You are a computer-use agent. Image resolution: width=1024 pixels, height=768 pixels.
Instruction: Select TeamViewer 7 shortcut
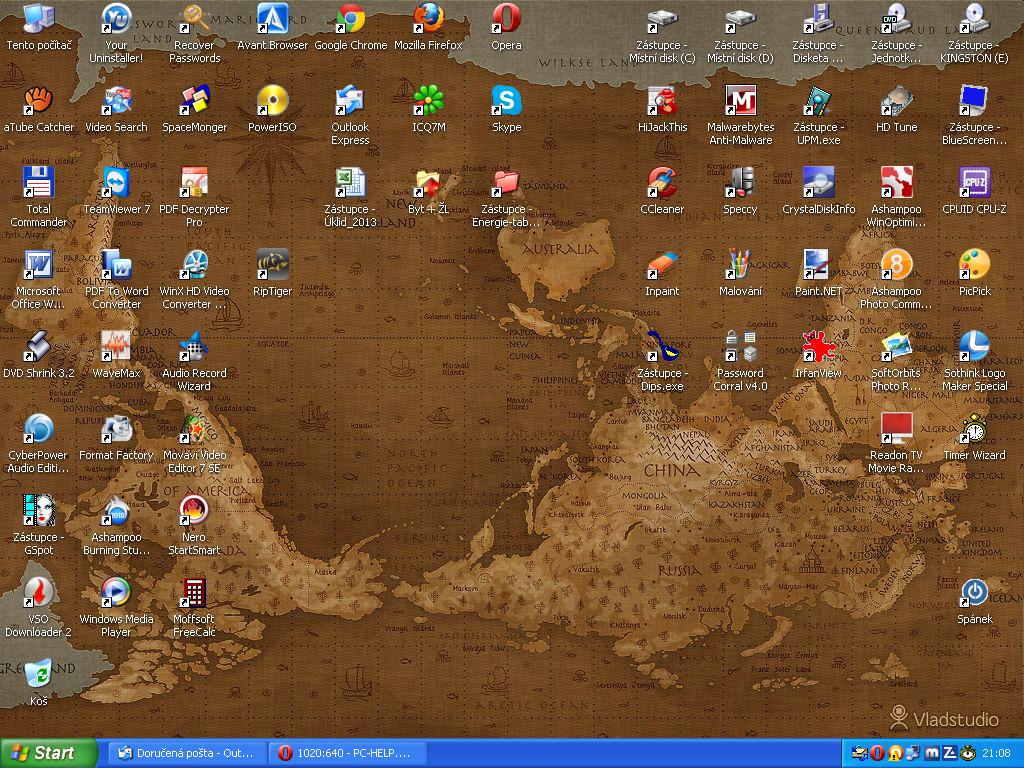(116, 182)
